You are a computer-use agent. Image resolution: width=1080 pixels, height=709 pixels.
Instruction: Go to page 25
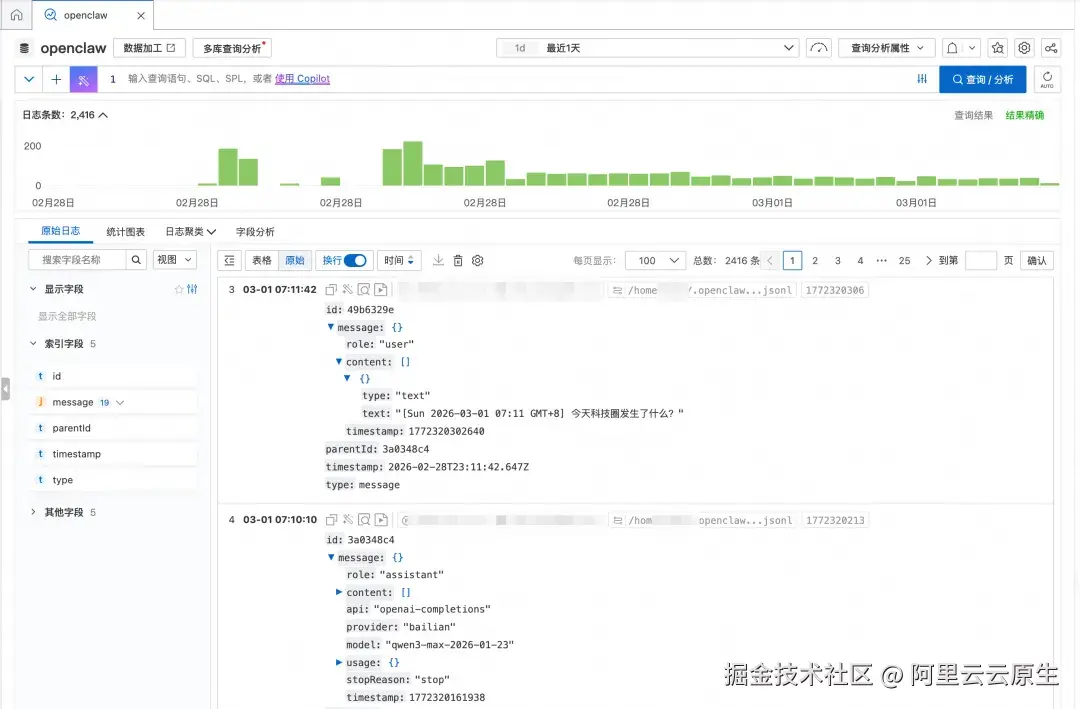point(904,260)
